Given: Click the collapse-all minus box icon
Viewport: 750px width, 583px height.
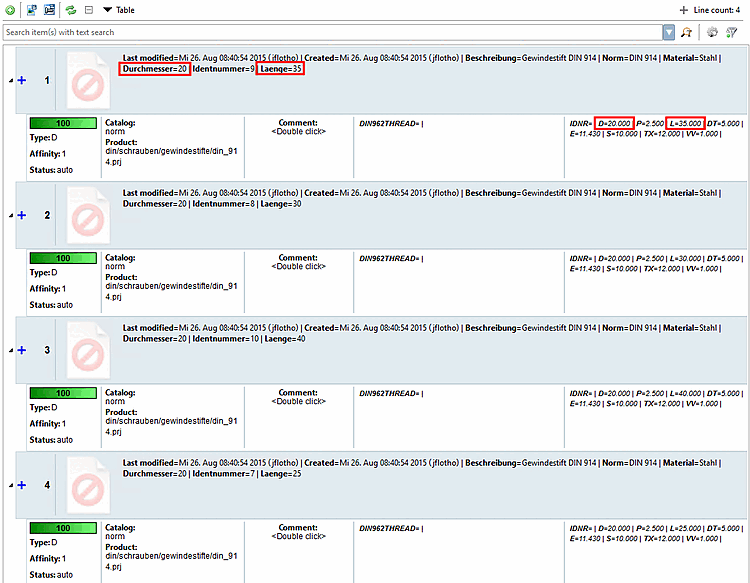Looking at the screenshot, I should (88, 10).
